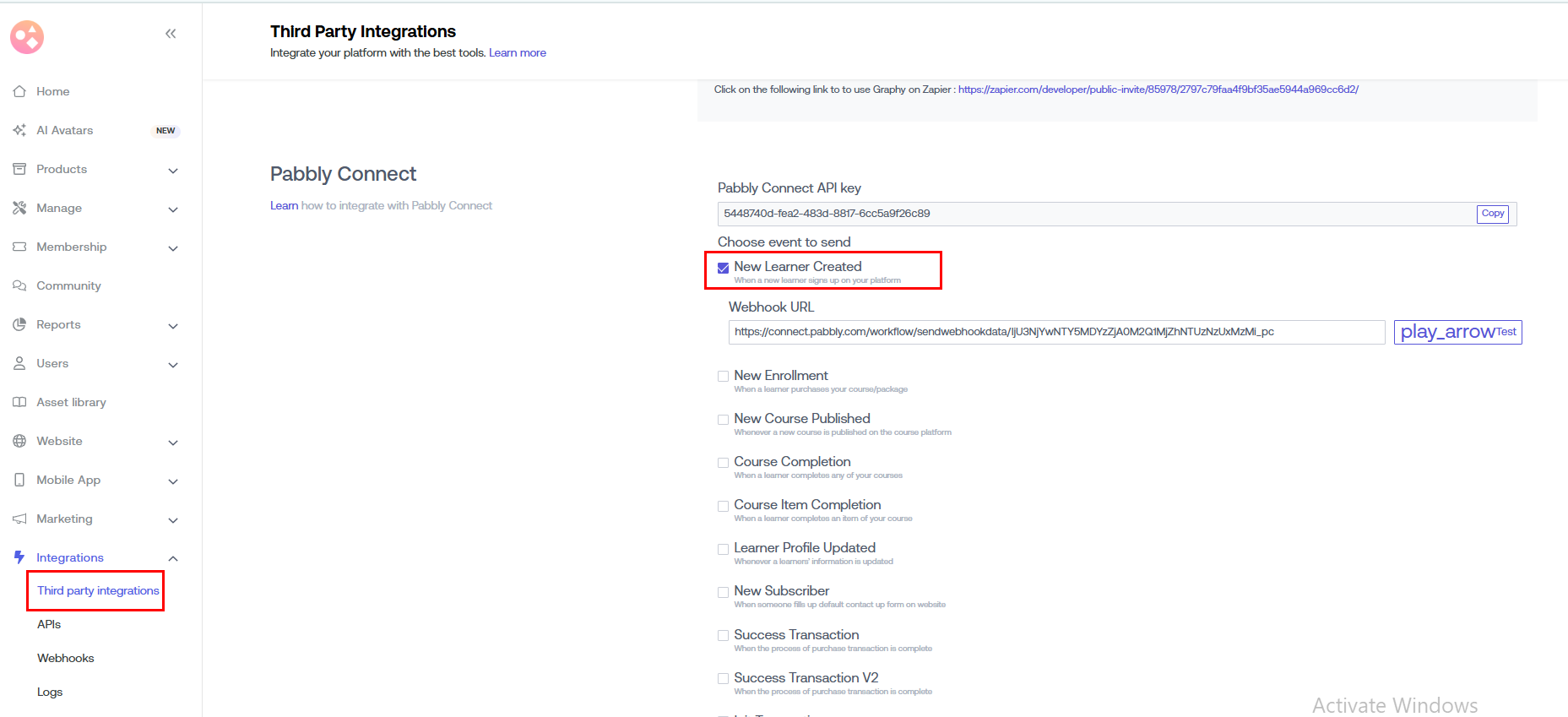Expand the Products menu chevron
Viewport: 1568px width, 717px height.
pos(173,171)
